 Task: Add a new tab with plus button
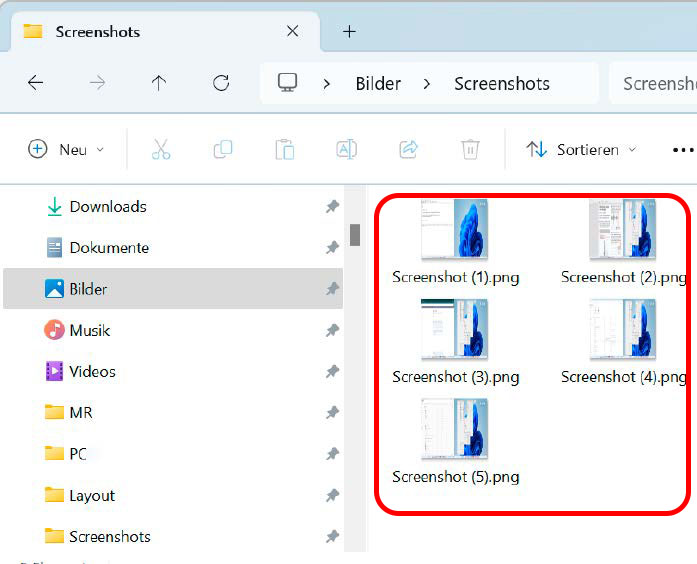pos(349,32)
